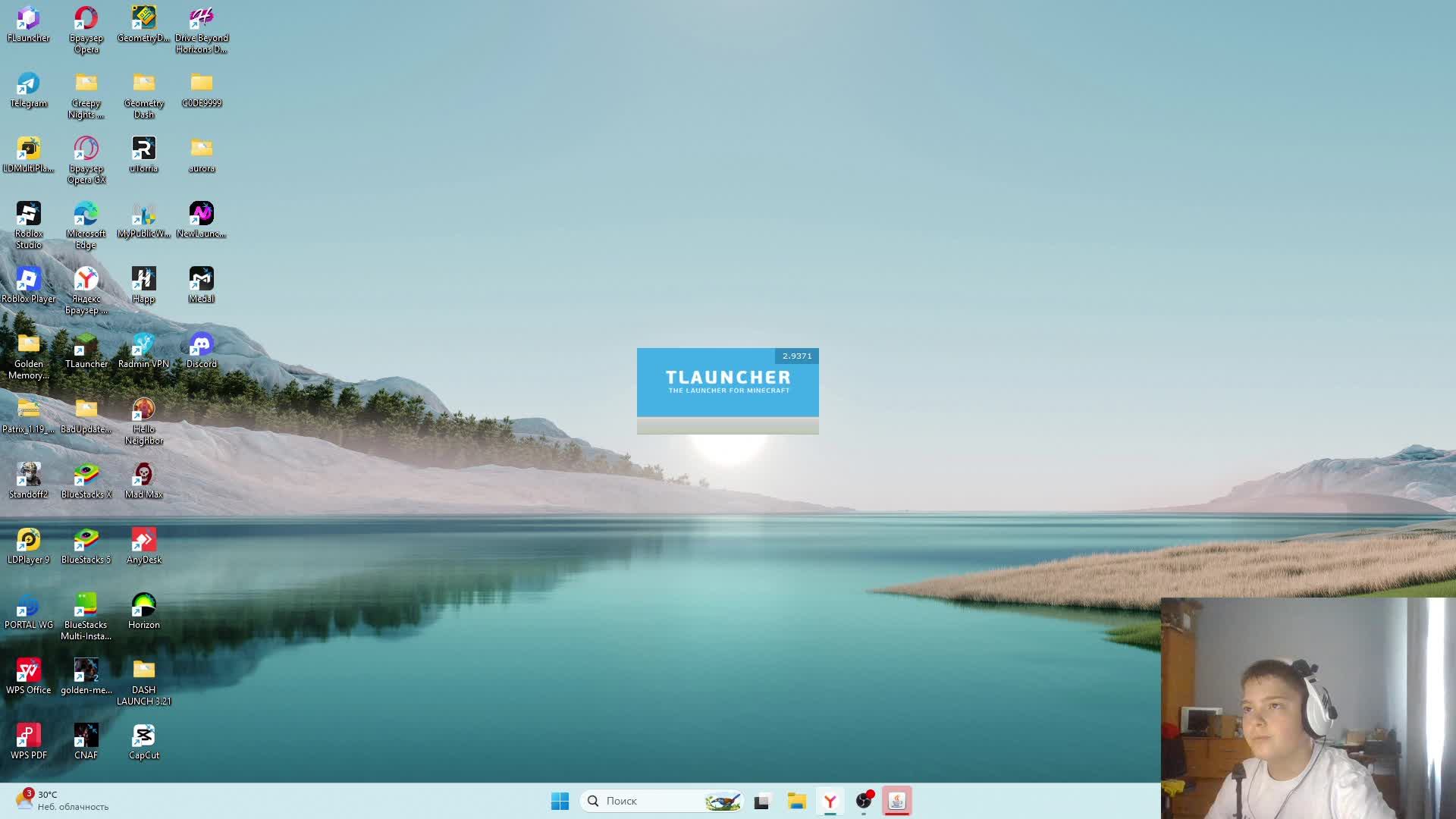
Task: Select the LDMultiPlayer shortcut
Action: click(x=28, y=155)
